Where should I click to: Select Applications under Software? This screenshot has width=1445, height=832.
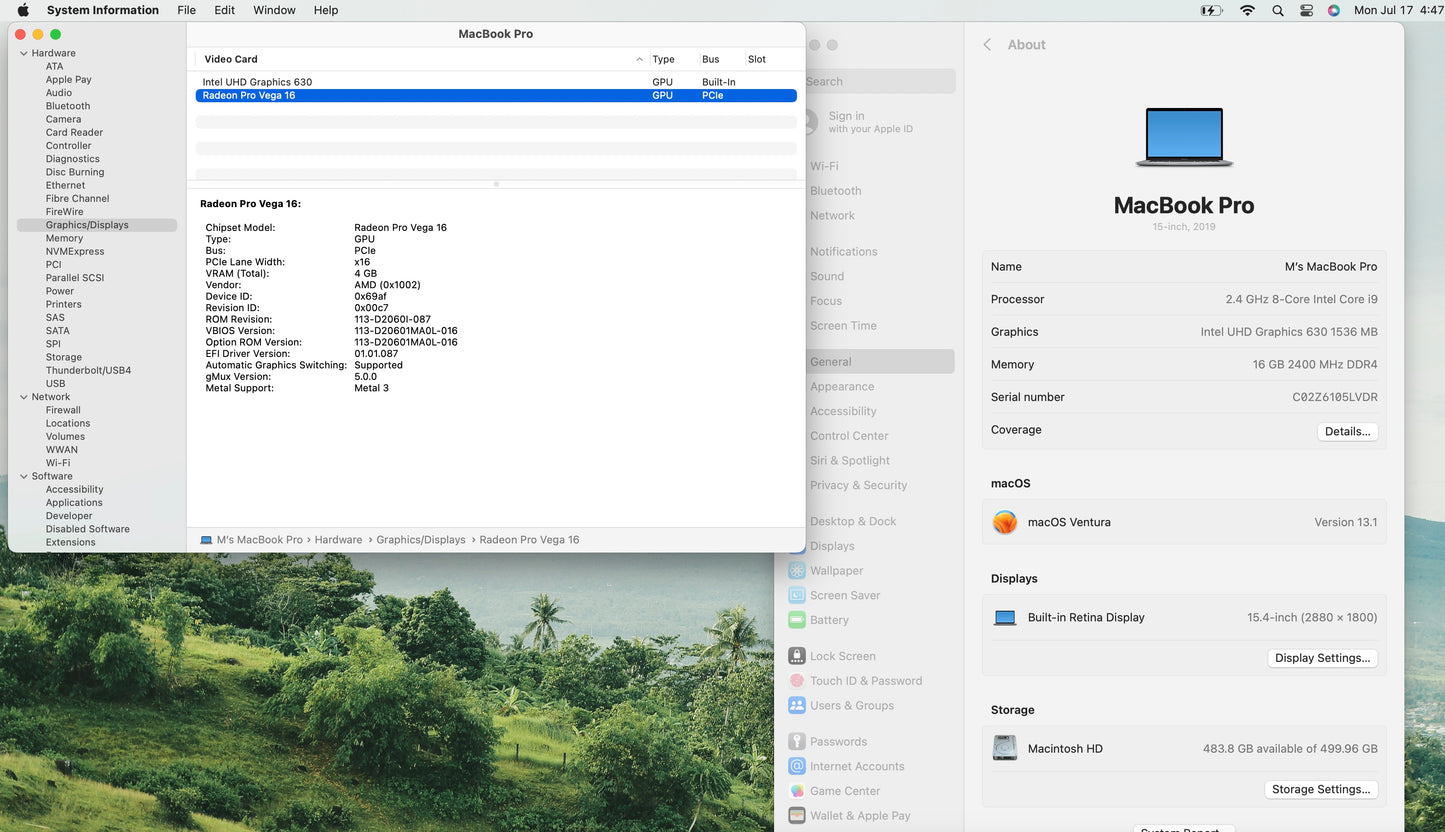73,502
